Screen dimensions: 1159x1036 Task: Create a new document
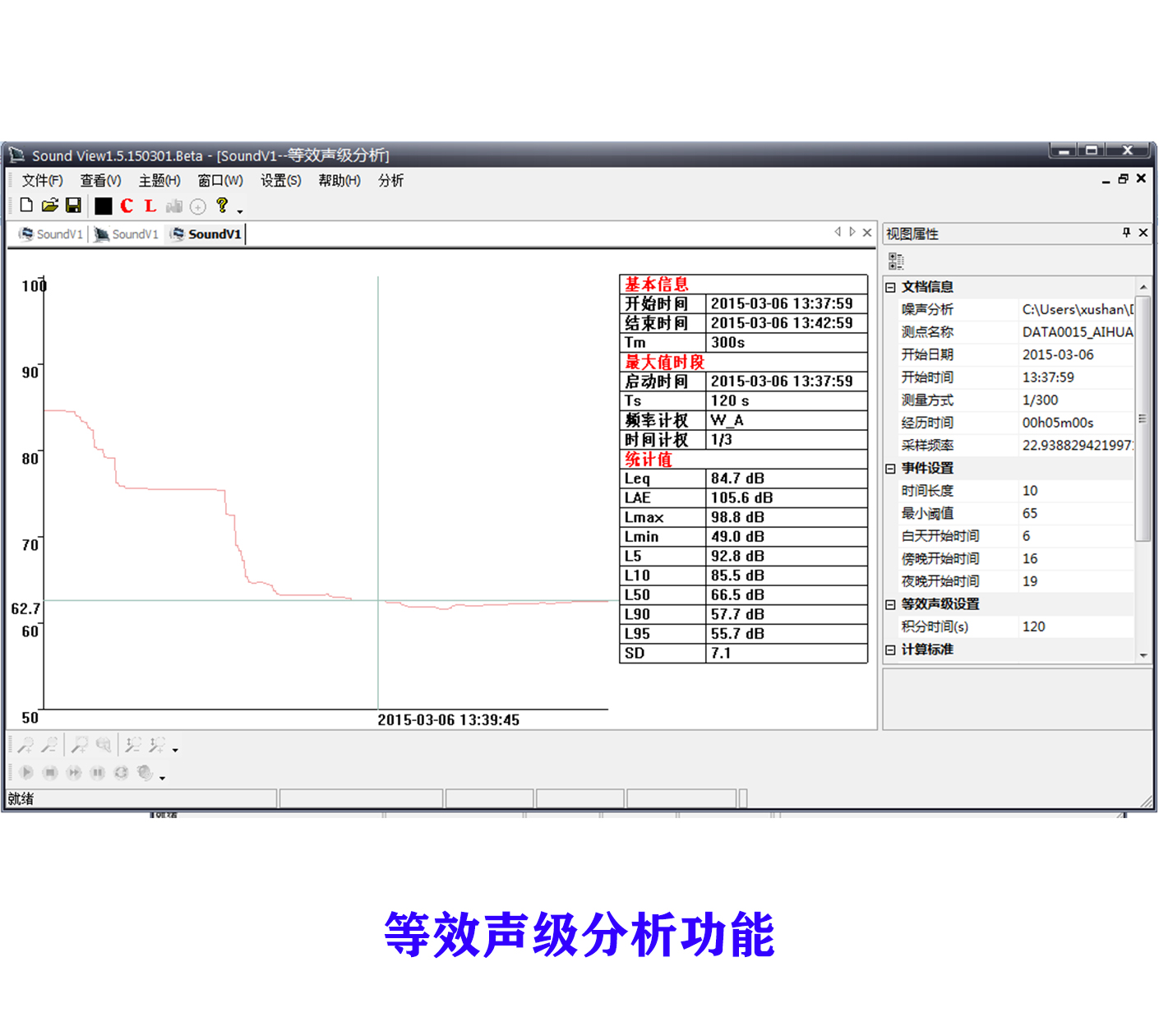pos(25,206)
